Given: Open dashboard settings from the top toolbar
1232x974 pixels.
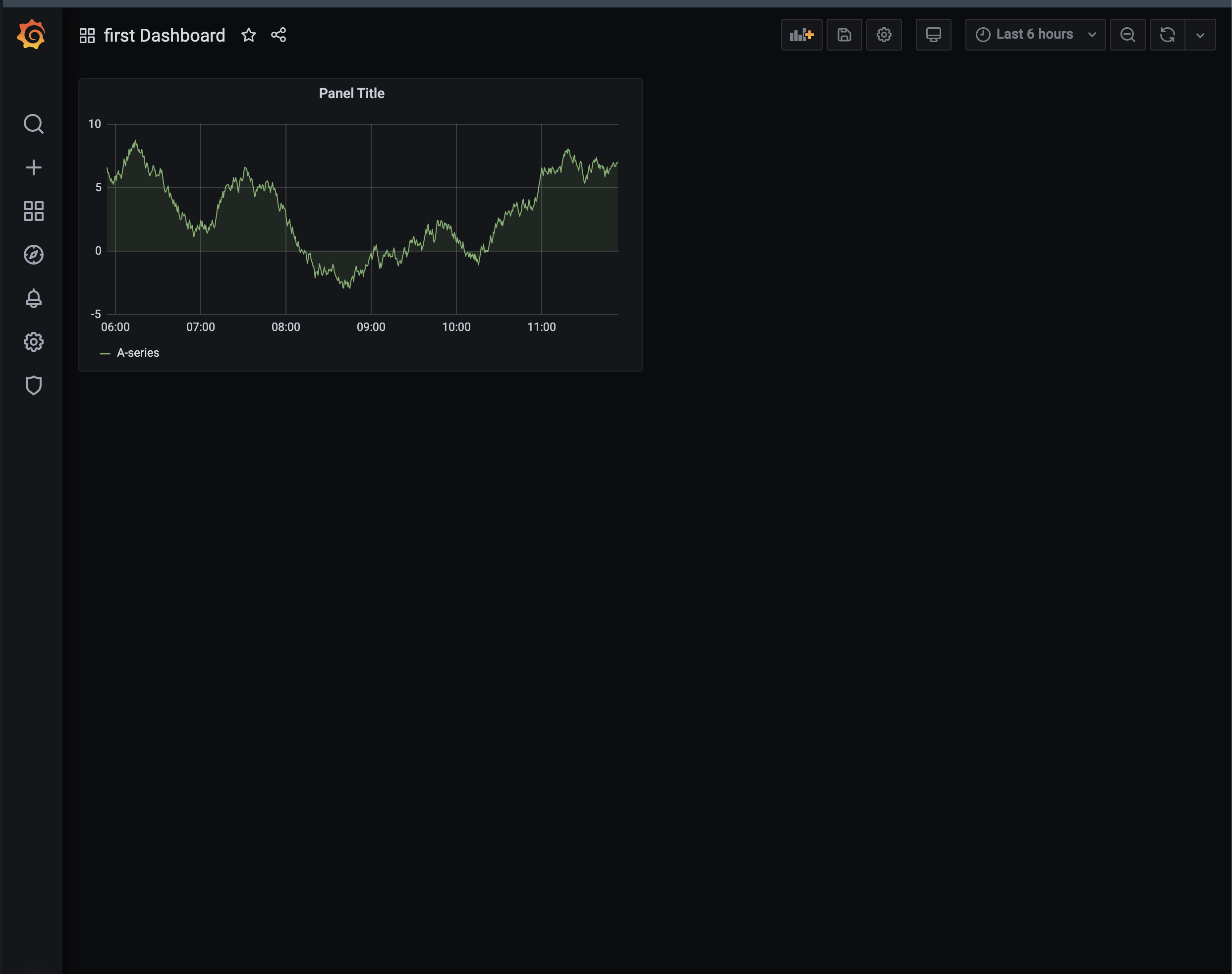Looking at the screenshot, I should (884, 34).
